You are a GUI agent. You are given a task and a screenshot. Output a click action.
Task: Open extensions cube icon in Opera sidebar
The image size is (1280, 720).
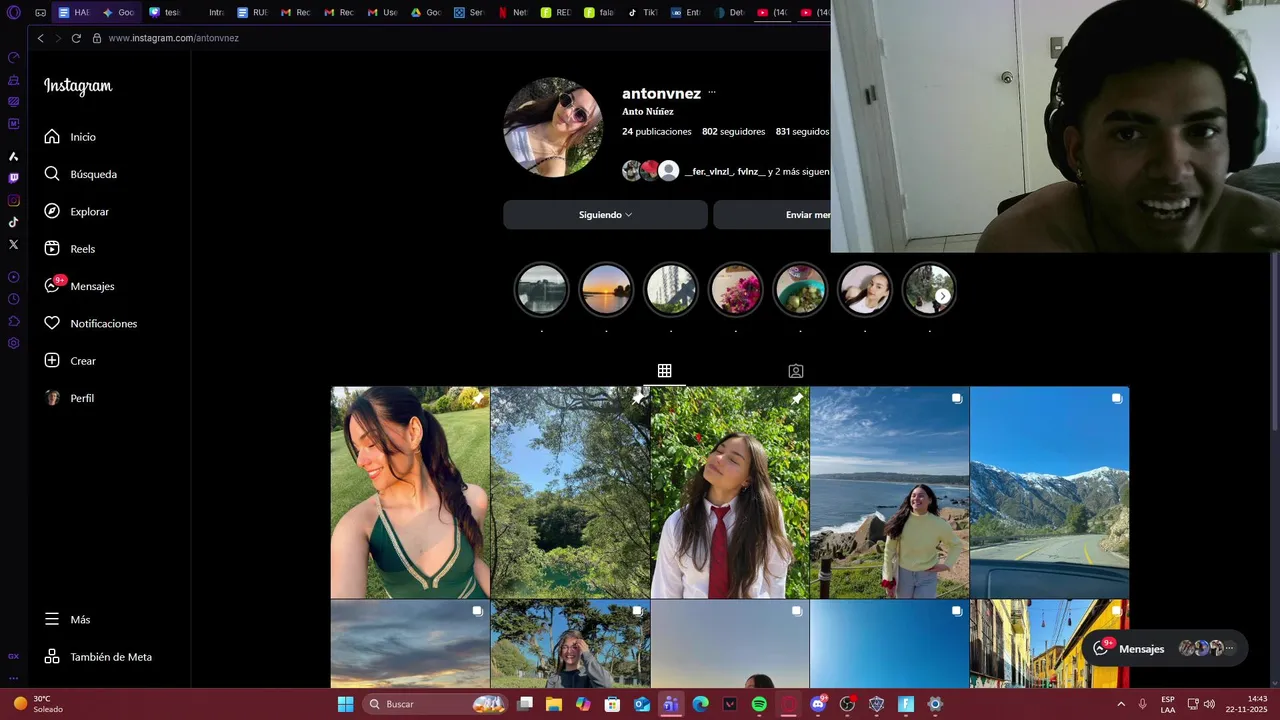click(13, 321)
